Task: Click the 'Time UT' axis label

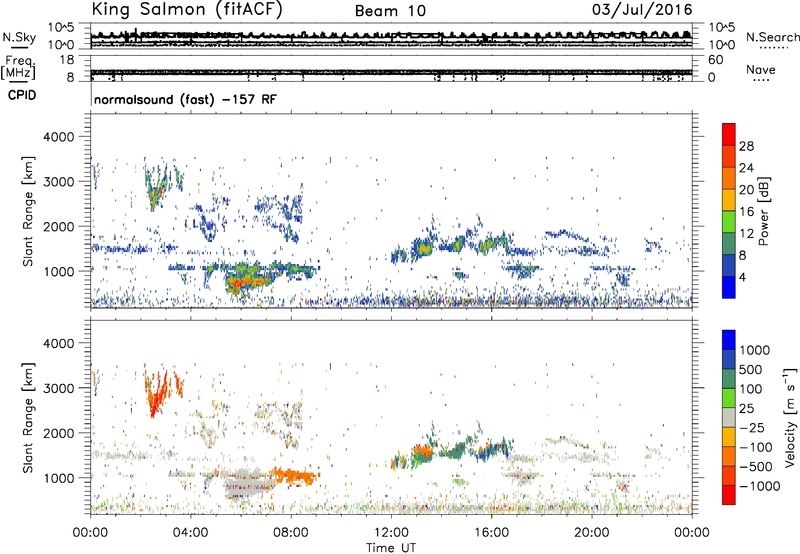Action: coord(391,548)
